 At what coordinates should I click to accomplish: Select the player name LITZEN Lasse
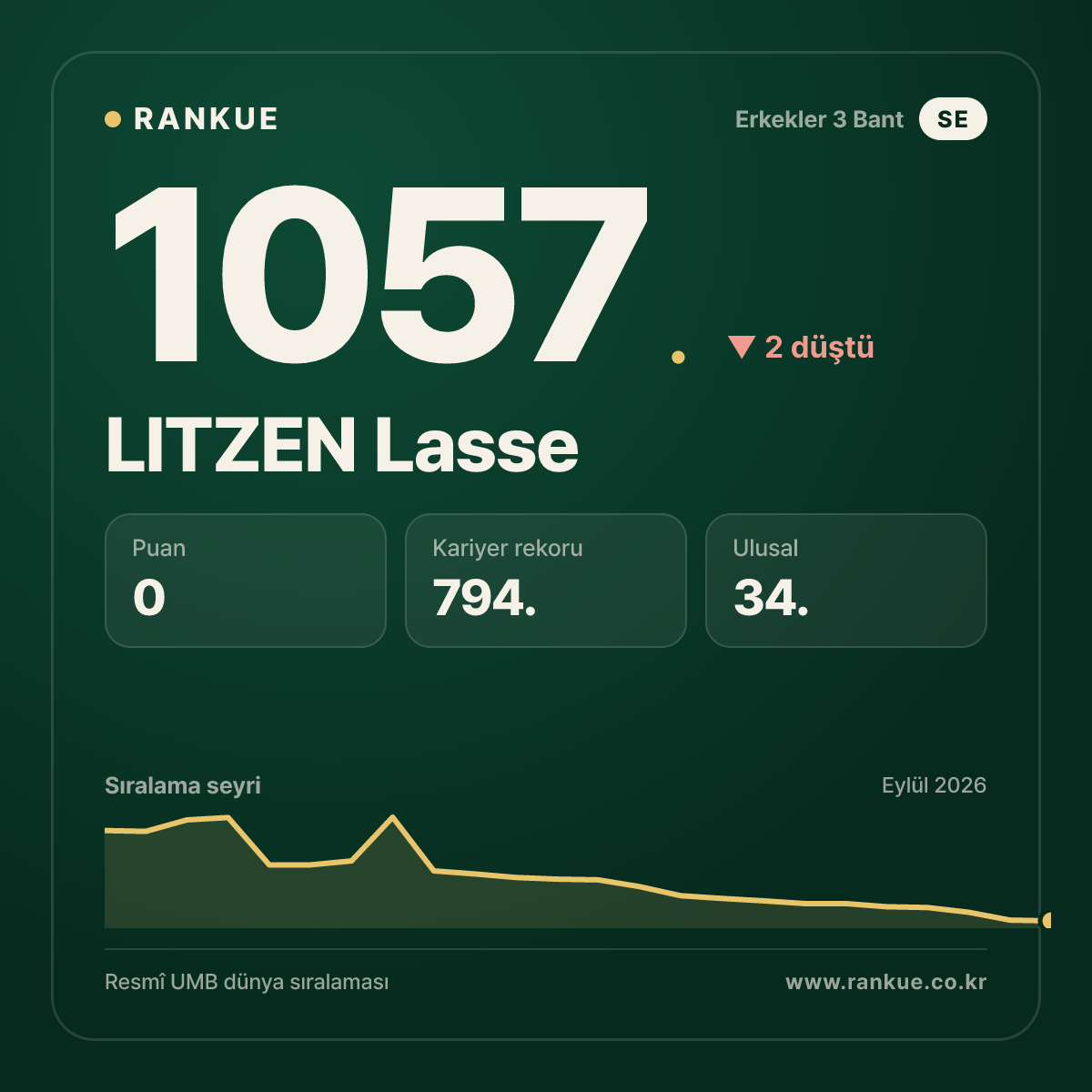(342, 445)
